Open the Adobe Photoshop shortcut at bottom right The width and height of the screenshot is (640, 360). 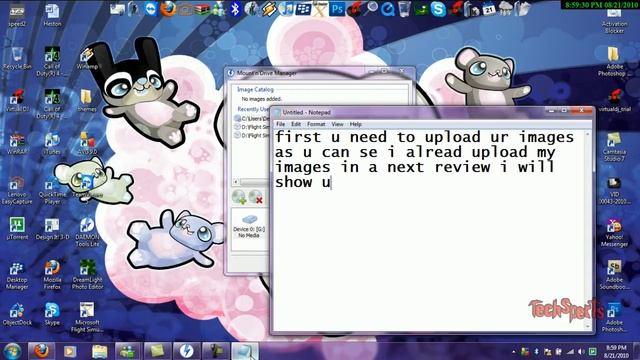(614, 318)
